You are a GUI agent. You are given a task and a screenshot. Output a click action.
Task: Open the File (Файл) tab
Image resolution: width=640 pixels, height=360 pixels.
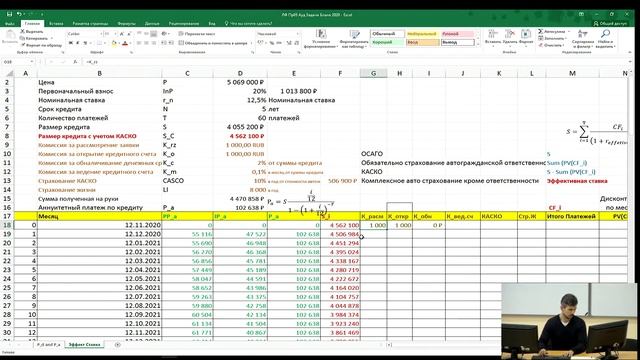pyautogui.click(x=9, y=24)
